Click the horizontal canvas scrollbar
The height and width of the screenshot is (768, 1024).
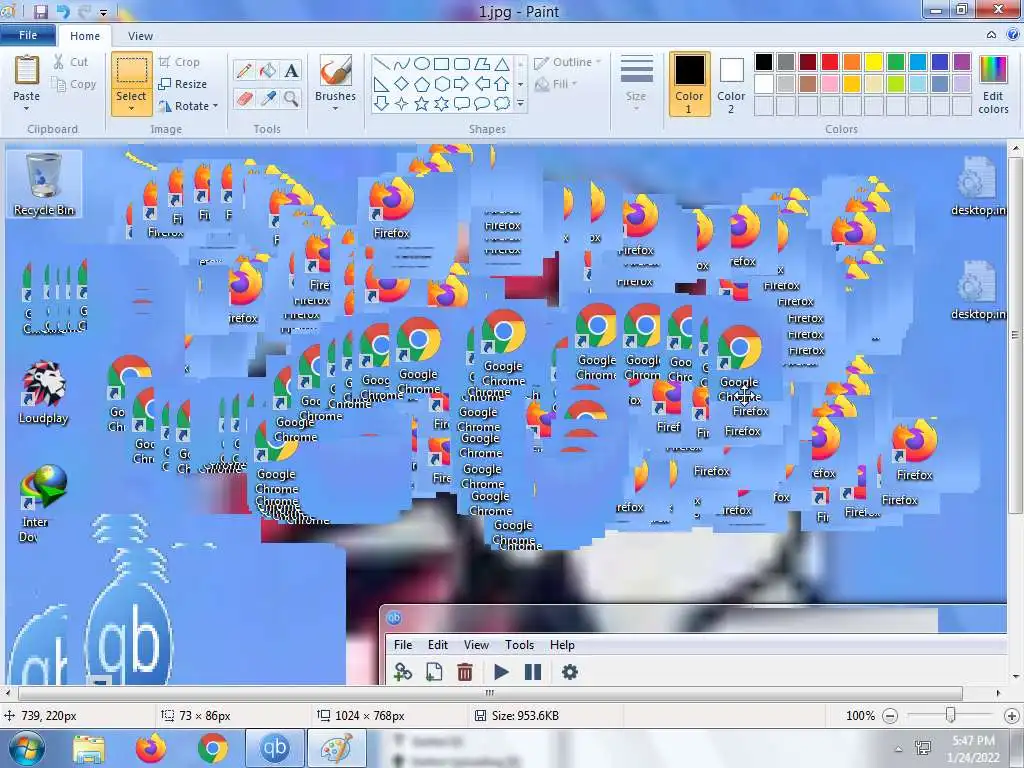click(x=490, y=693)
